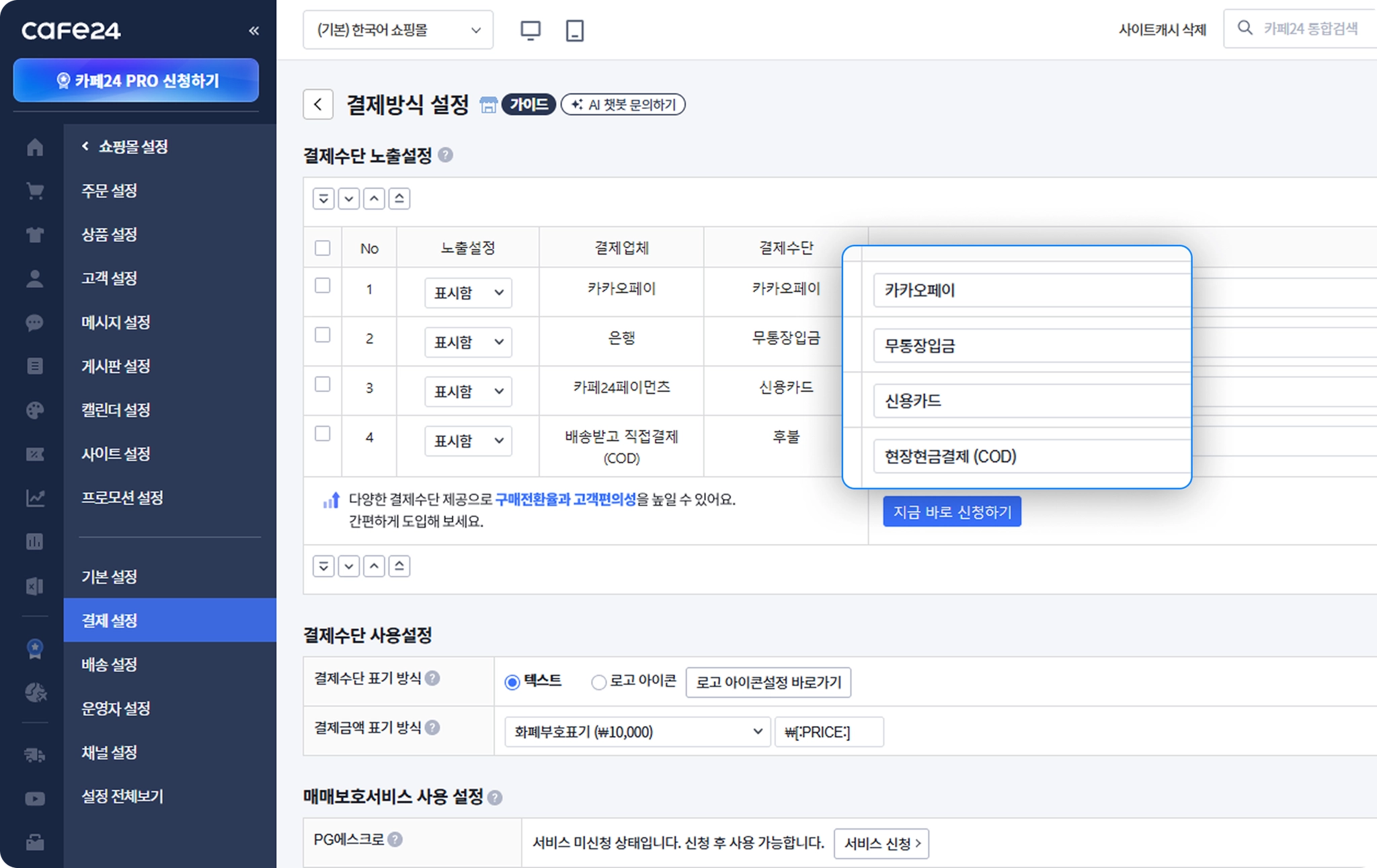The image size is (1377, 868).
Task: Open the (기본) 한국어 쇼핑몰 dropdown
Action: [x=398, y=30]
